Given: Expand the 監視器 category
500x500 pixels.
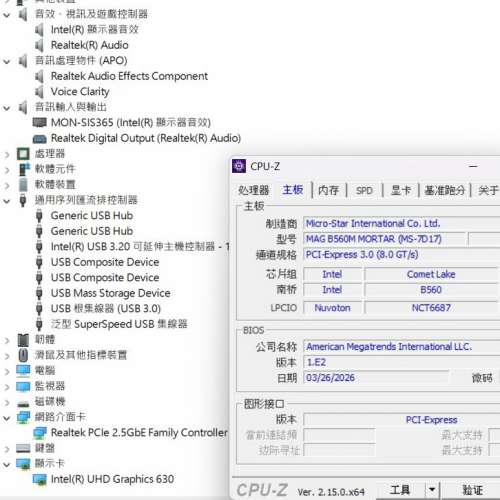Looking at the screenshot, I should tap(7, 387).
